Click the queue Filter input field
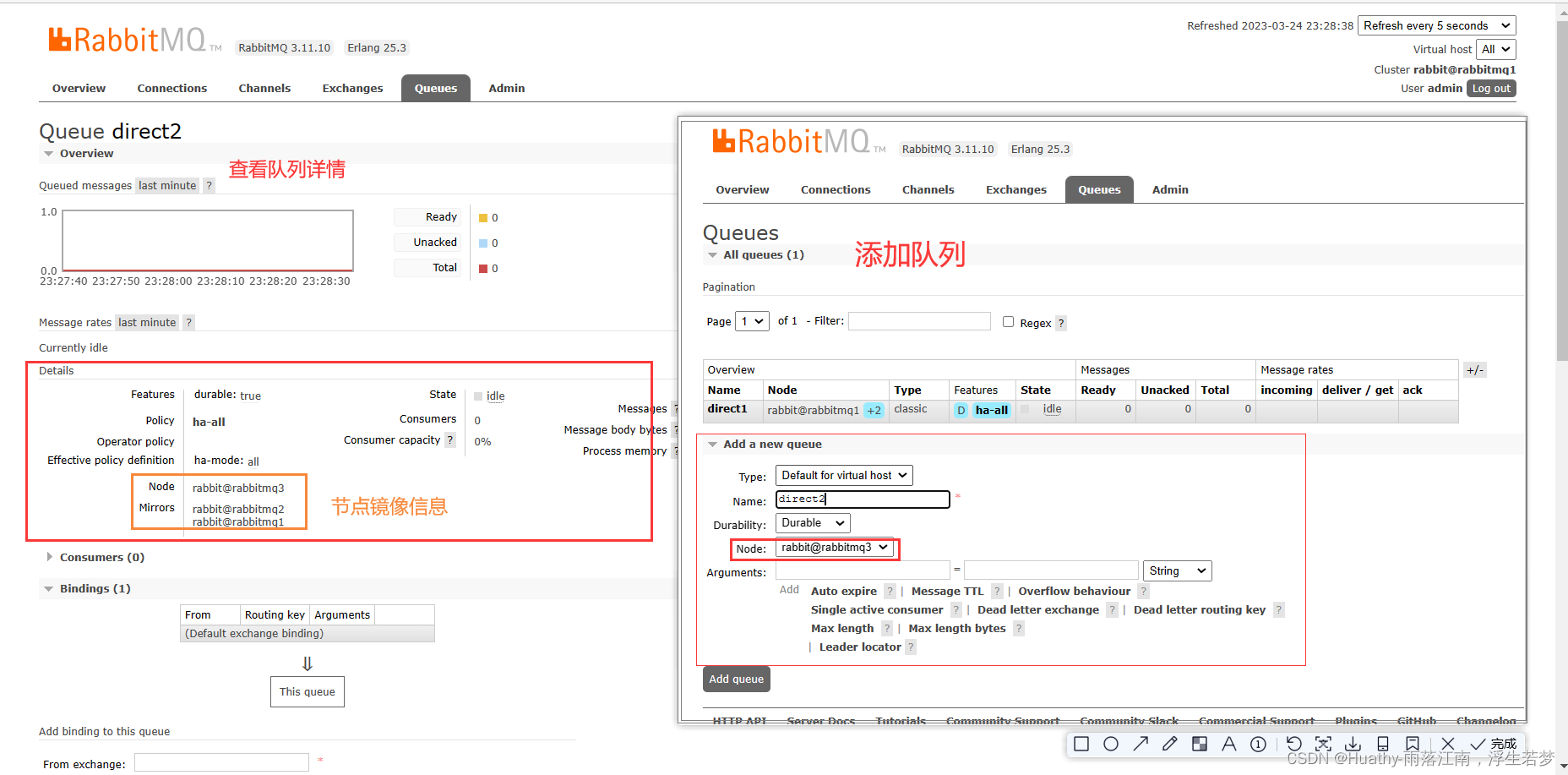The width and height of the screenshot is (1568, 775). (x=919, y=321)
